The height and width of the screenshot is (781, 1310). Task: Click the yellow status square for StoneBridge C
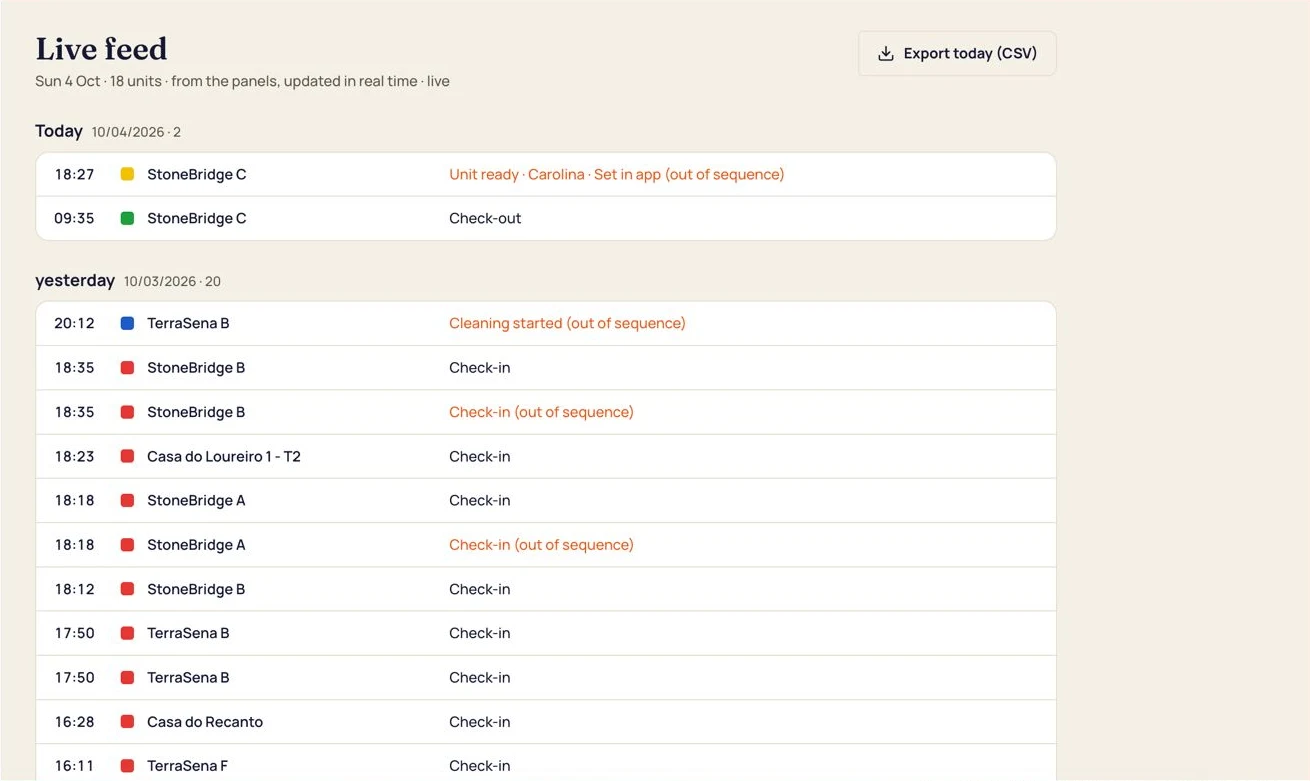click(x=127, y=174)
